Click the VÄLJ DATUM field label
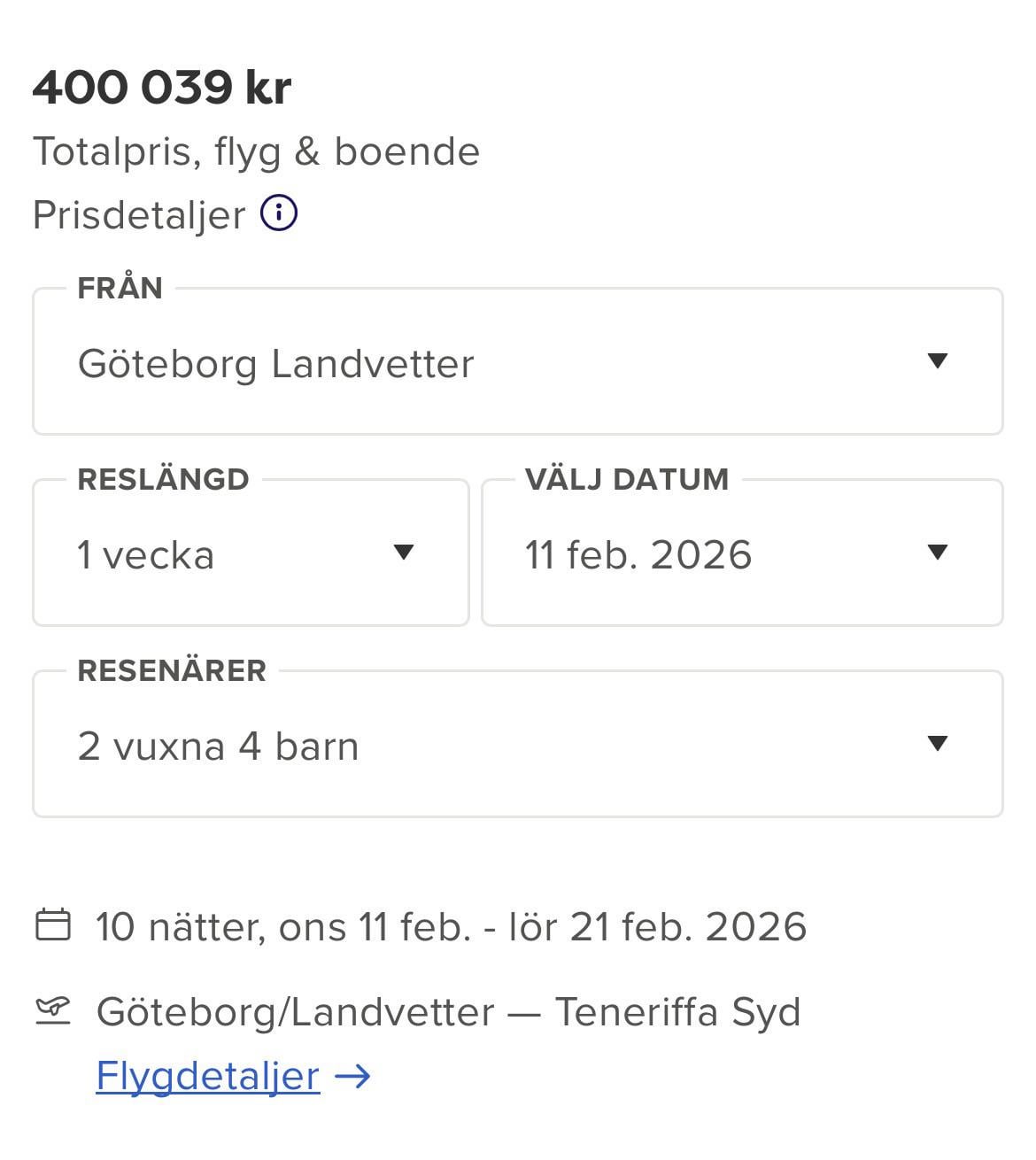Screen dimensions: 1036x1160 click(626, 479)
